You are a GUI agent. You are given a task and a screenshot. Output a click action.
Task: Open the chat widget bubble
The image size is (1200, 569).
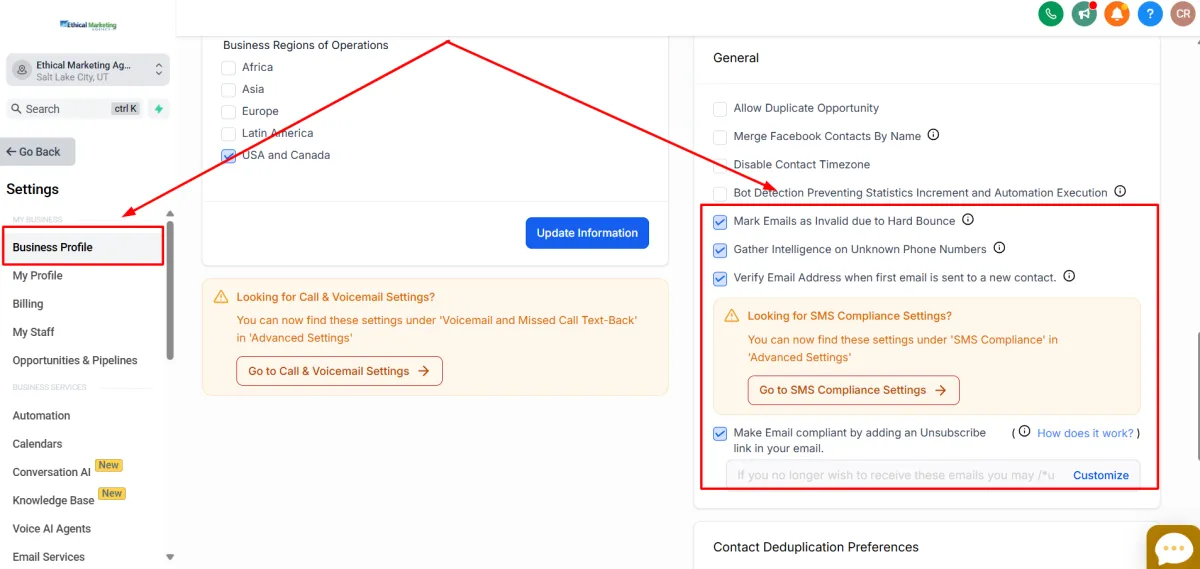[x=1171, y=548]
